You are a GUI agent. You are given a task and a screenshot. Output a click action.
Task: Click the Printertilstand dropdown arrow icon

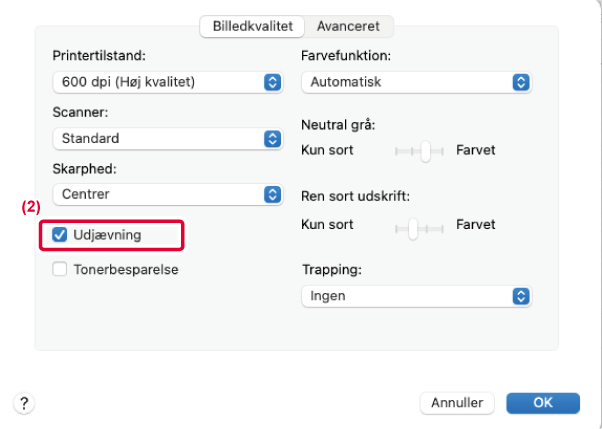tap(272, 82)
